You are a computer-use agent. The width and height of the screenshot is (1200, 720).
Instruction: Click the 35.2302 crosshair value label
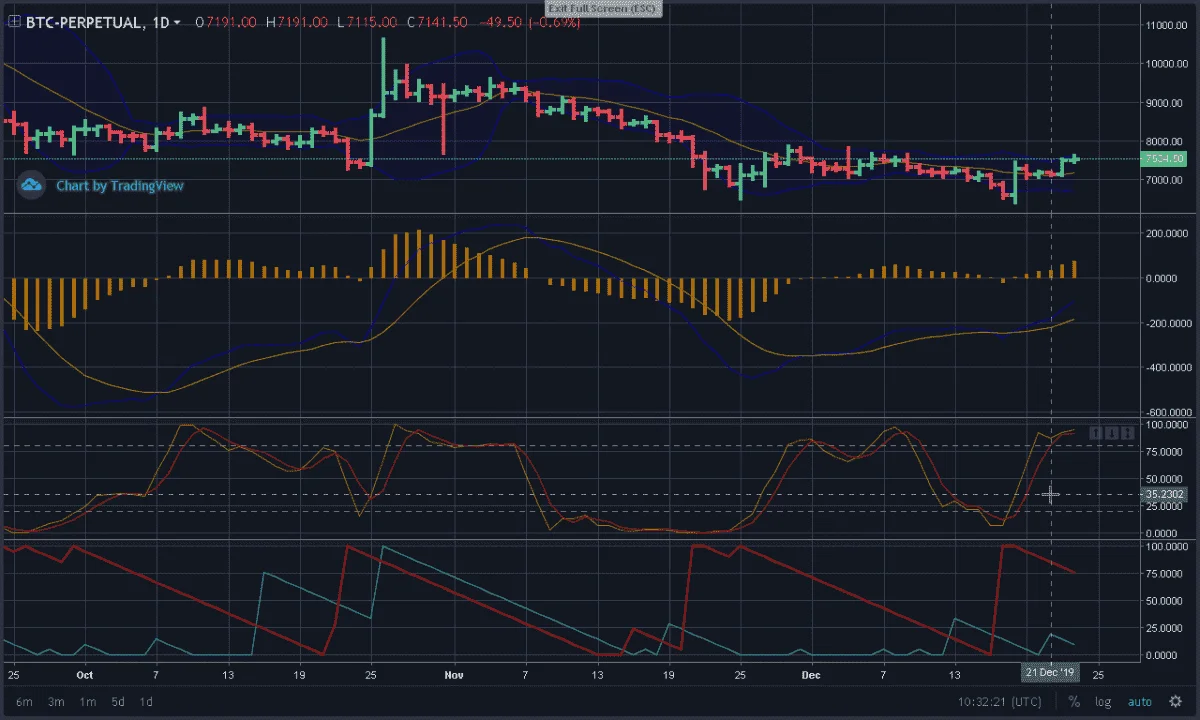point(1163,494)
